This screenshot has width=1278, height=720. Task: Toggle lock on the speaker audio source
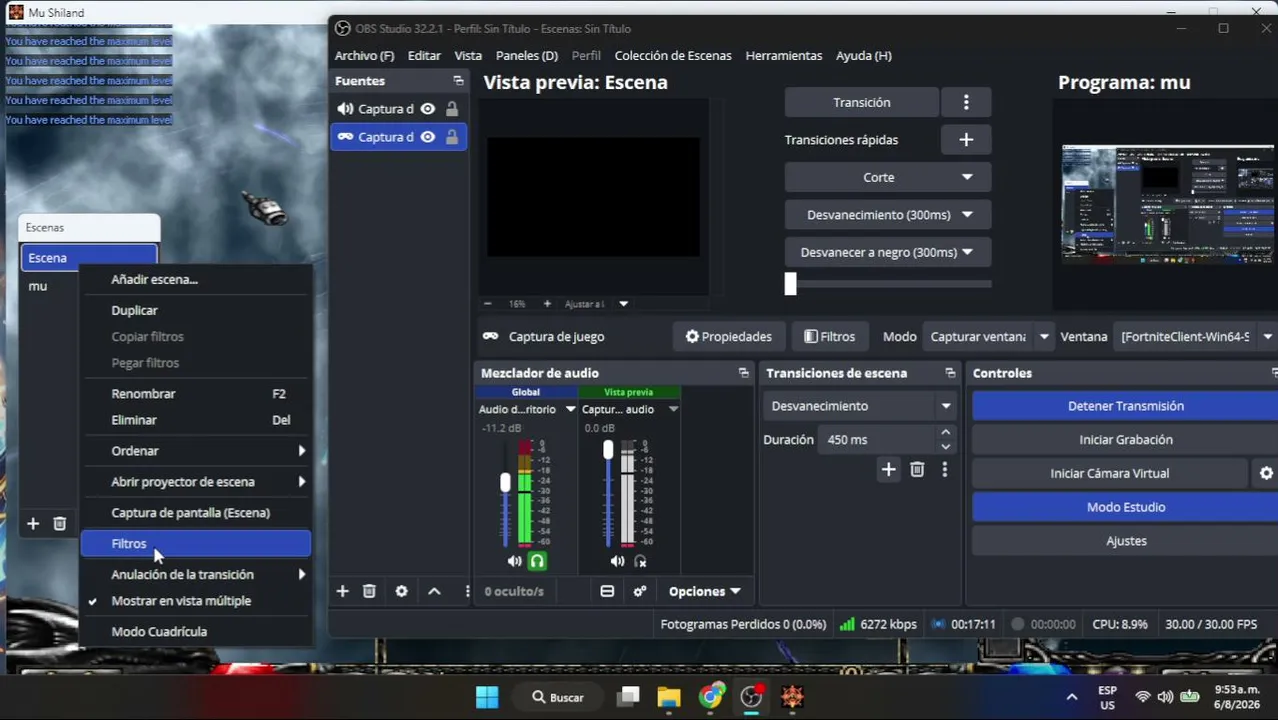click(452, 109)
